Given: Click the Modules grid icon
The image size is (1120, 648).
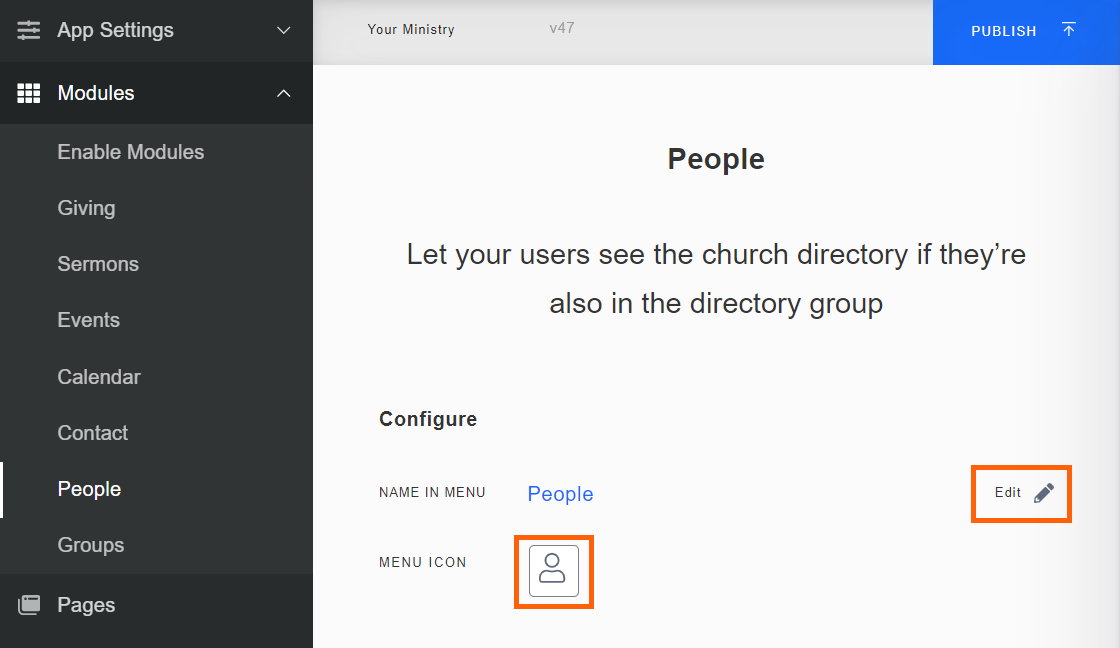Looking at the screenshot, I should [x=28, y=93].
